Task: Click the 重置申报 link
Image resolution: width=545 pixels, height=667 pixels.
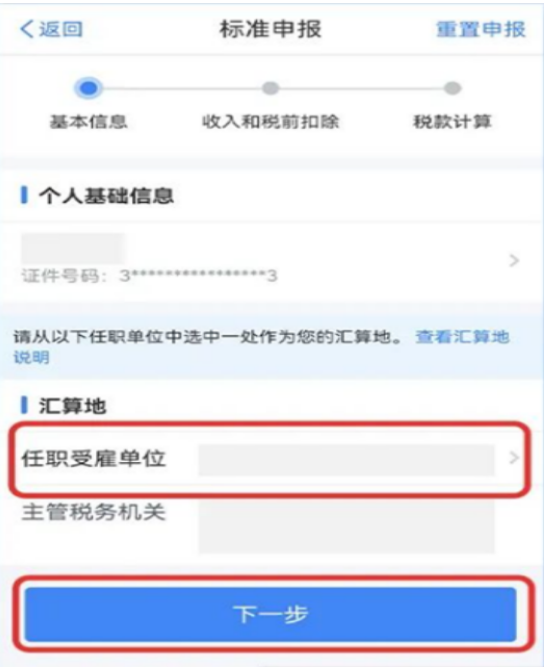Action: coord(481,29)
